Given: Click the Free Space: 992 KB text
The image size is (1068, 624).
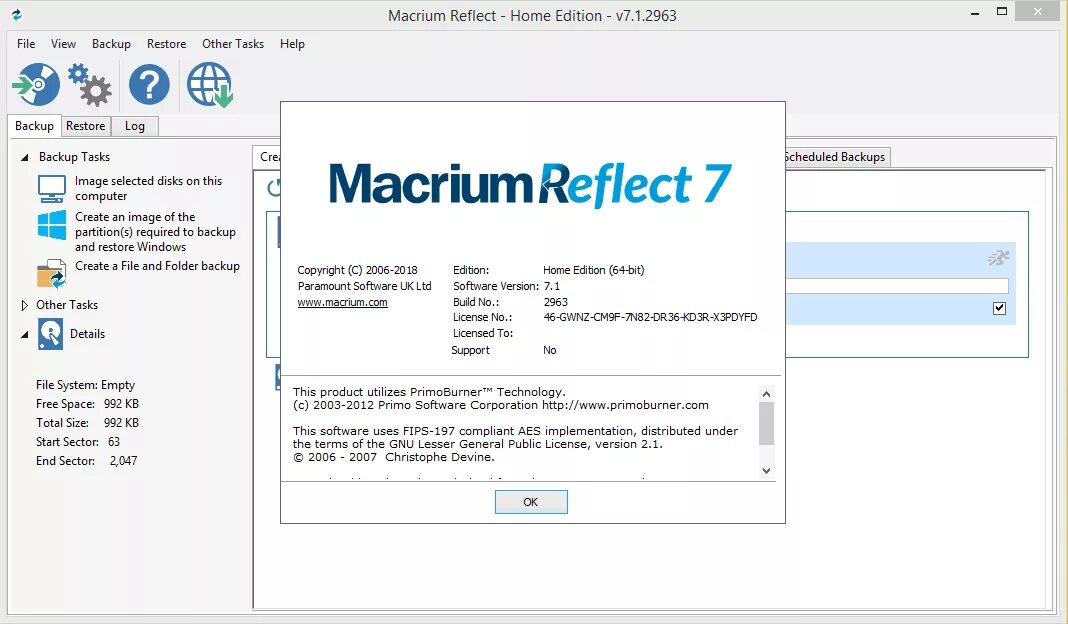Looking at the screenshot, I should 87,404.
